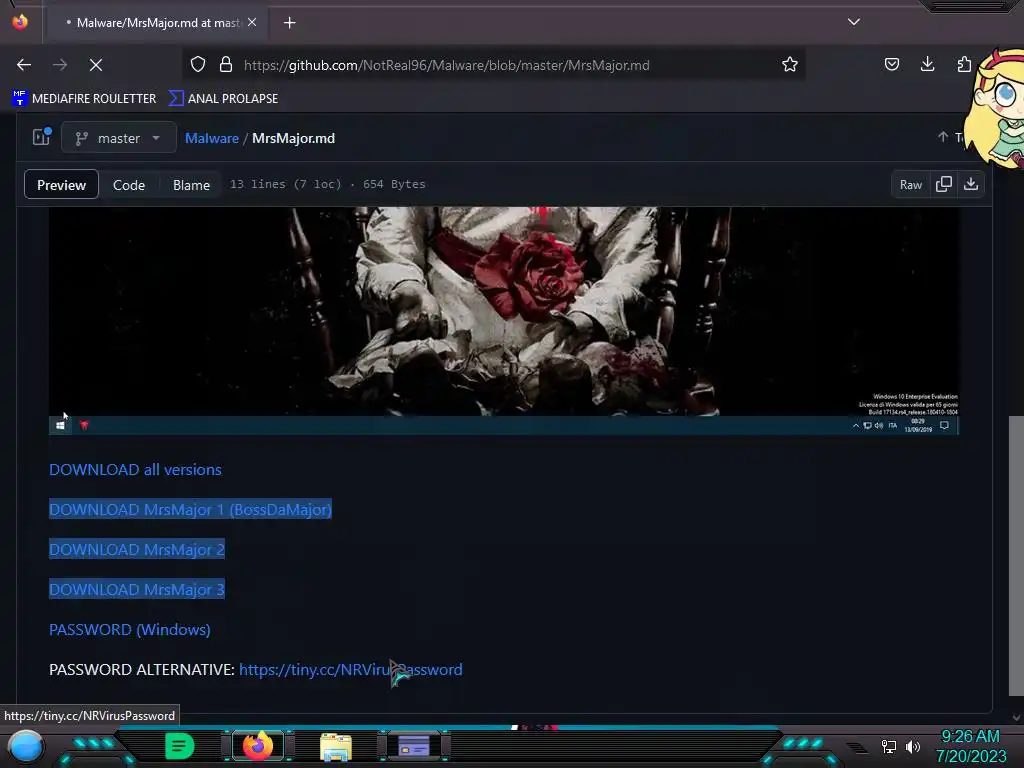Click the Malware repository breadcrumb link

[212, 138]
